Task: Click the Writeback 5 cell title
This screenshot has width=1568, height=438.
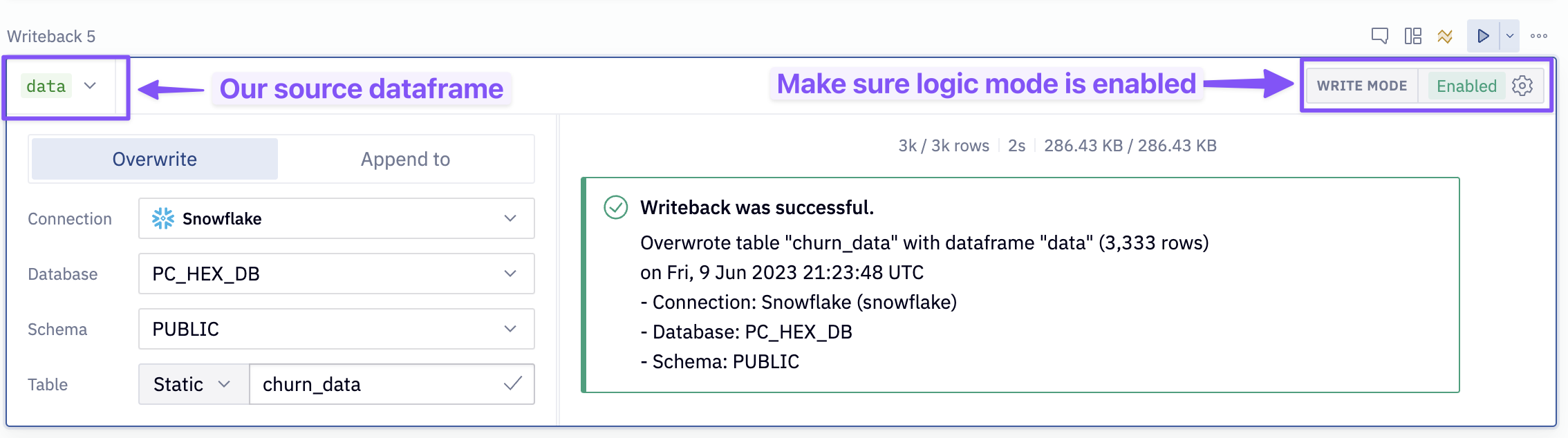Action: pos(51,36)
